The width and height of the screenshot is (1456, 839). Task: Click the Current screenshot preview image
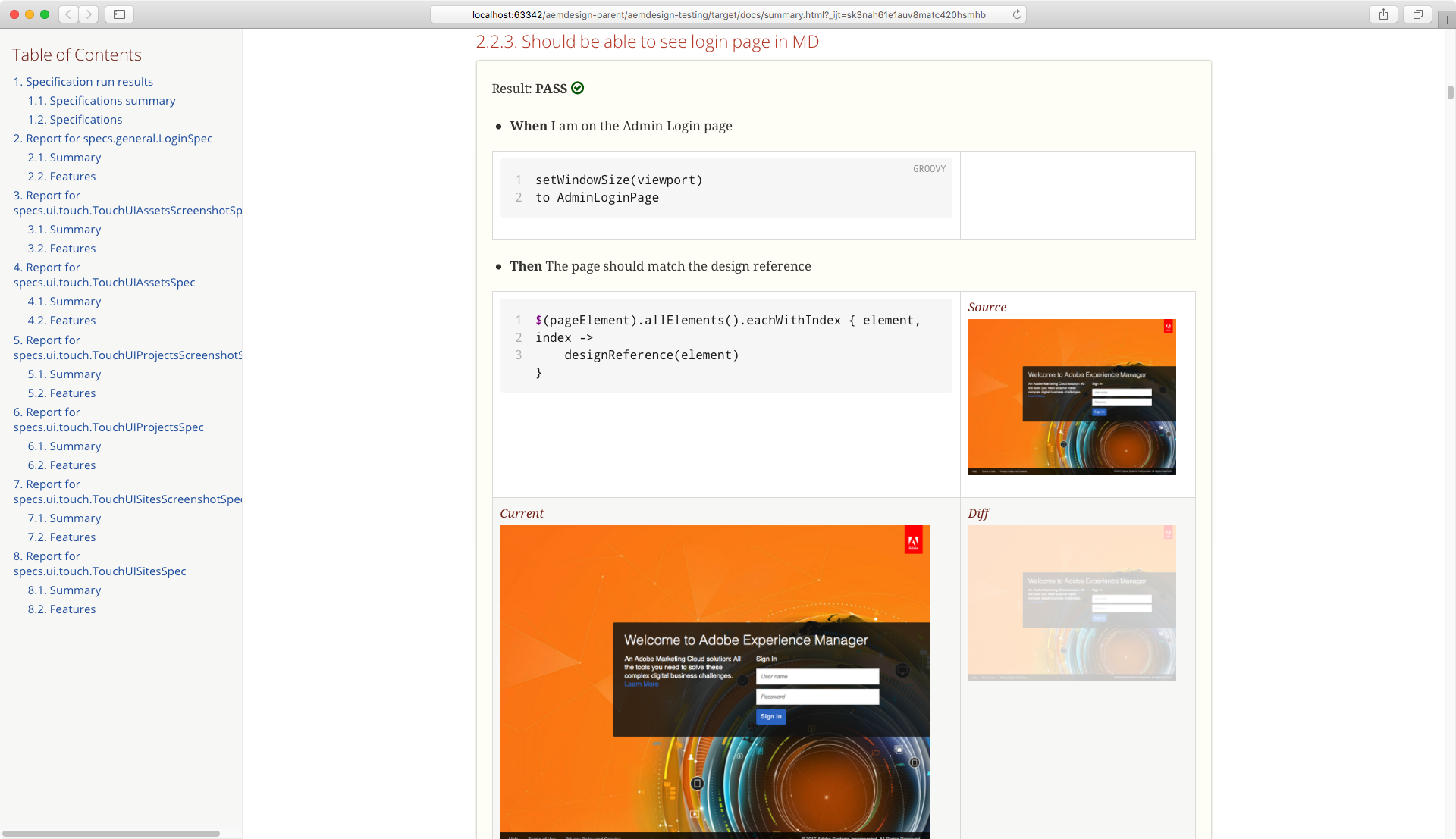coord(714,682)
